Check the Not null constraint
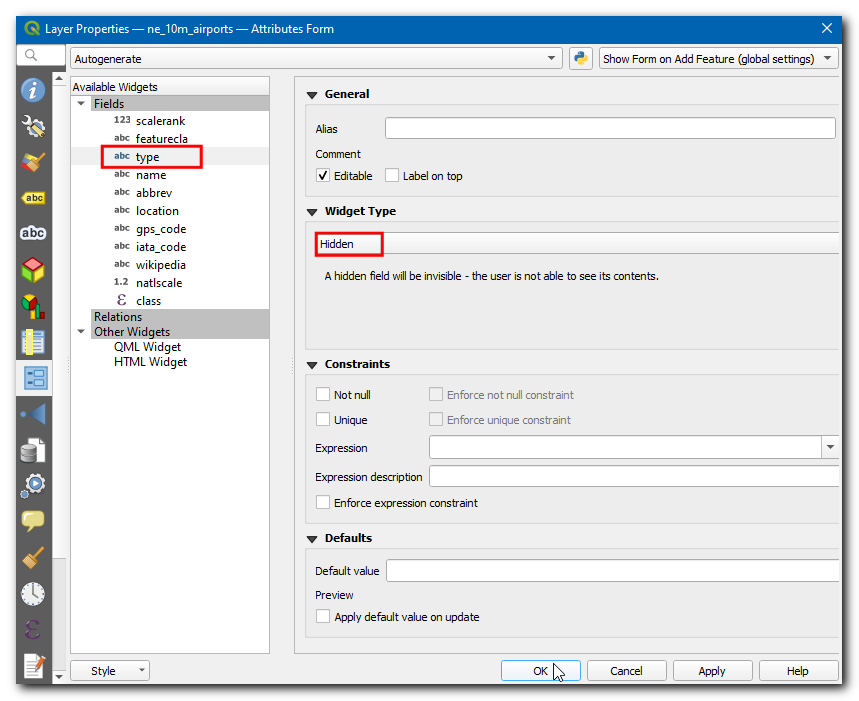Image resolution: width=859 pixels, height=701 pixels. coord(323,395)
